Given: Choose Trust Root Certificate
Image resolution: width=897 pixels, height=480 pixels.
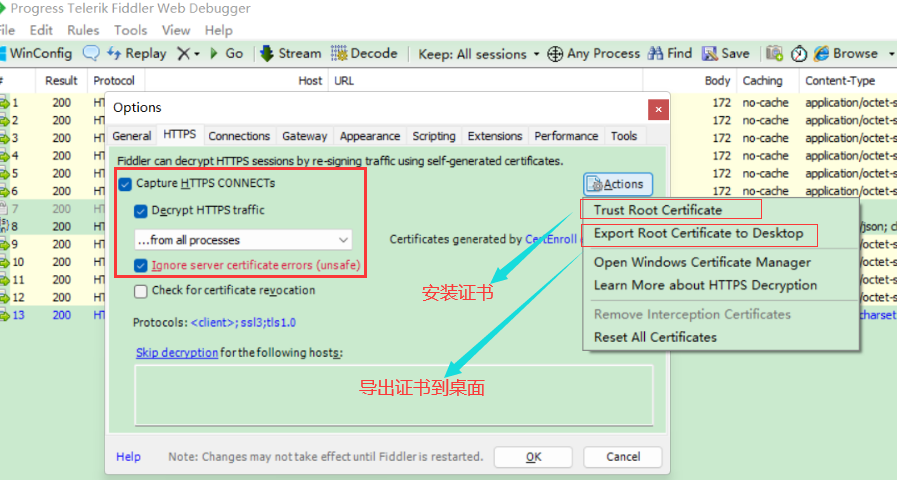Looking at the screenshot, I should point(658,210).
